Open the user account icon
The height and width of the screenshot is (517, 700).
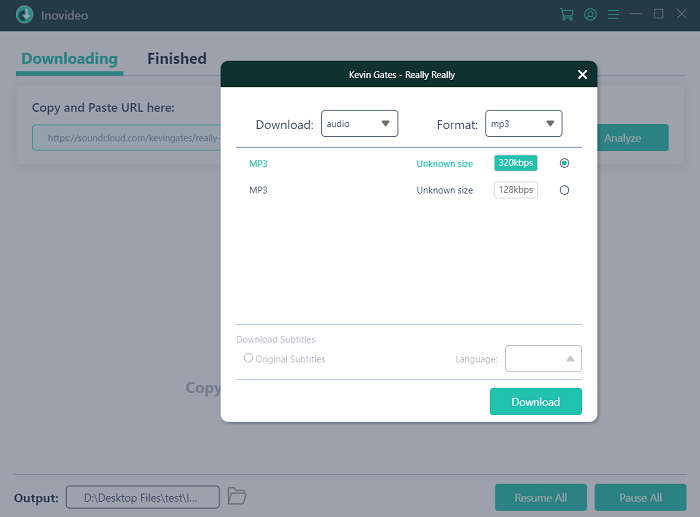click(x=590, y=15)
